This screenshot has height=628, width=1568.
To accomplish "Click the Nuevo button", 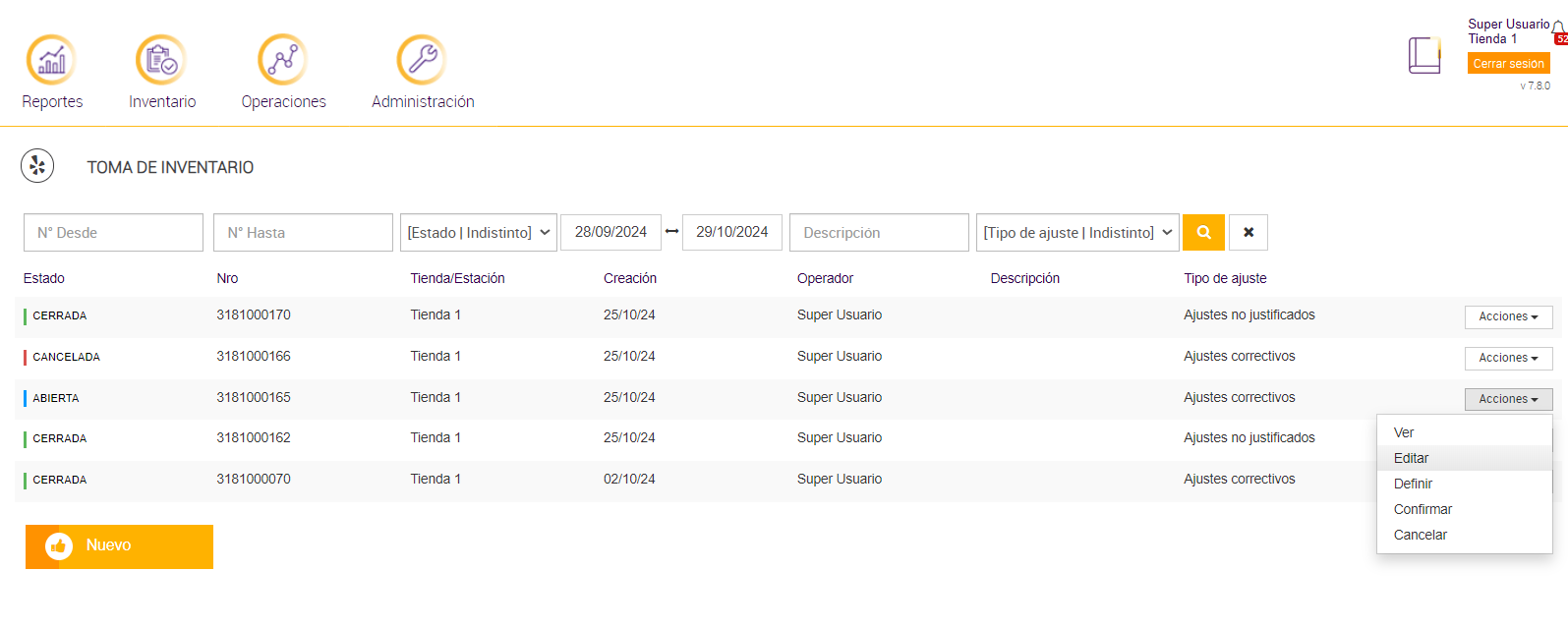I will 119,546.
